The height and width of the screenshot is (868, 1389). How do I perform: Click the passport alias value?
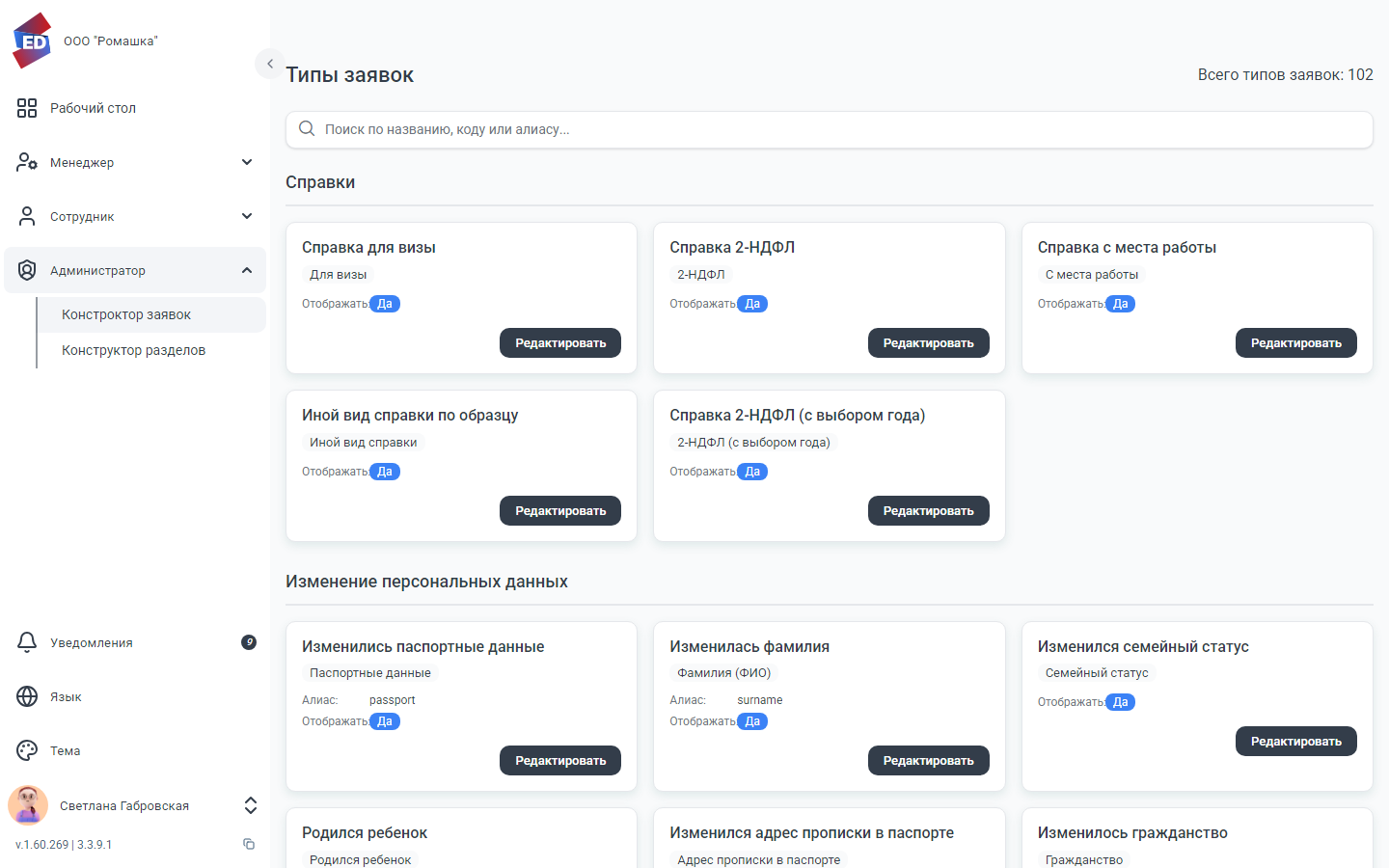tap(393, 700)
